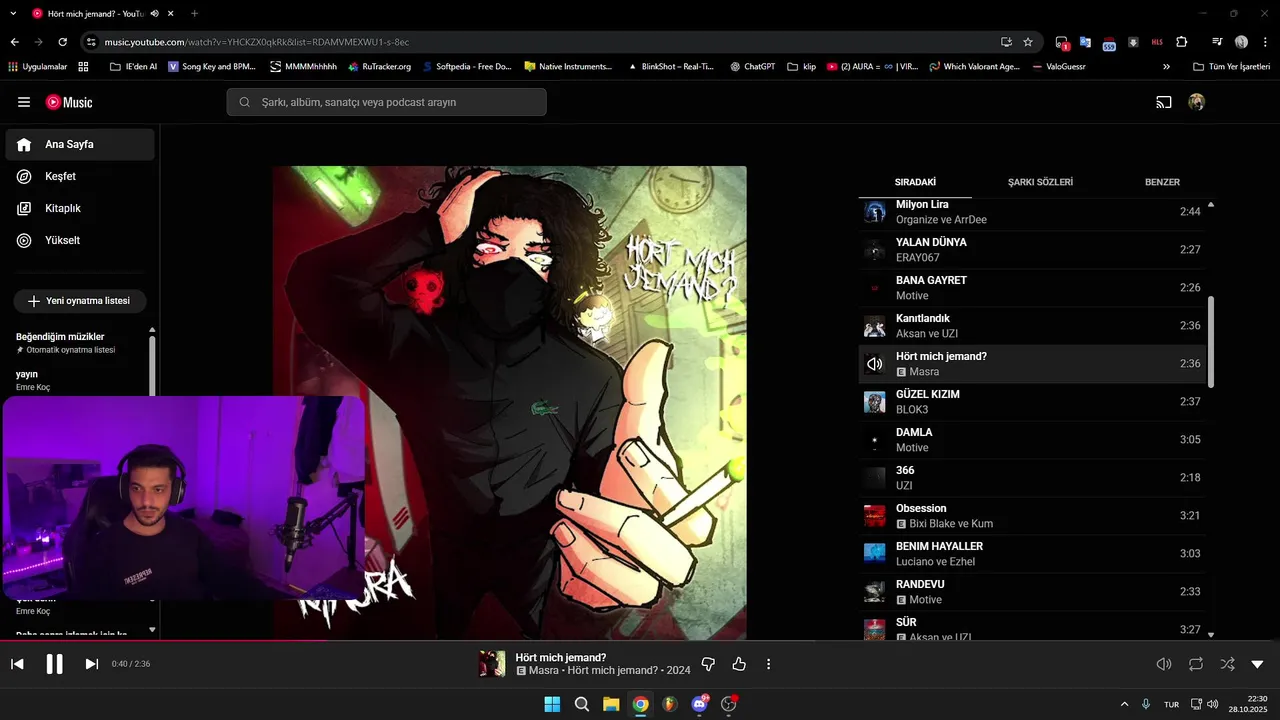The image size is (1280, 720).
Task: Open the Keşfet explore page
Action: [x=80, y=176]
